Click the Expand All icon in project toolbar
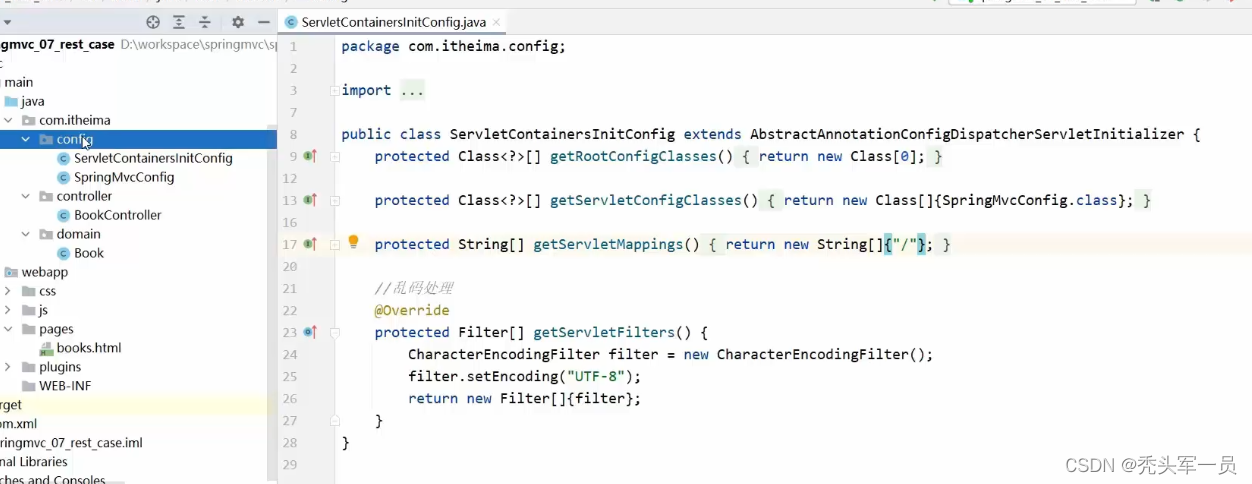 click(x=179, y=21)
